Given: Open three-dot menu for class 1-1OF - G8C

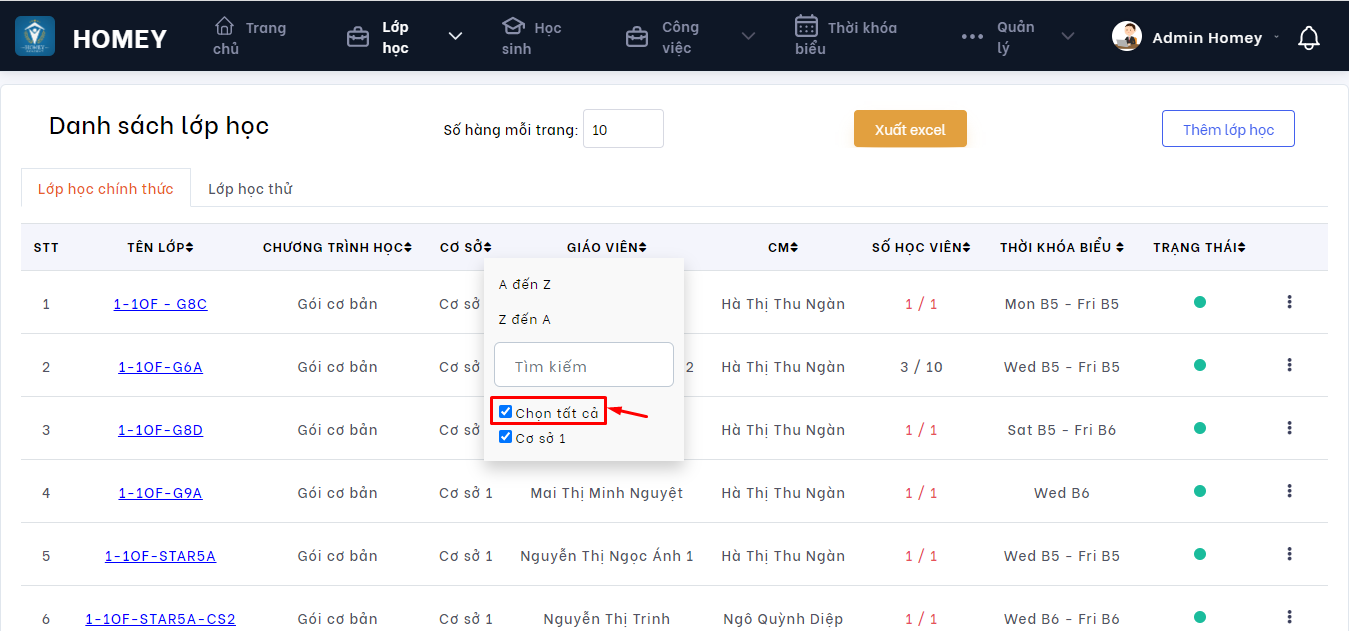Looking at the screenshot, I should (x=1289, y=302).
